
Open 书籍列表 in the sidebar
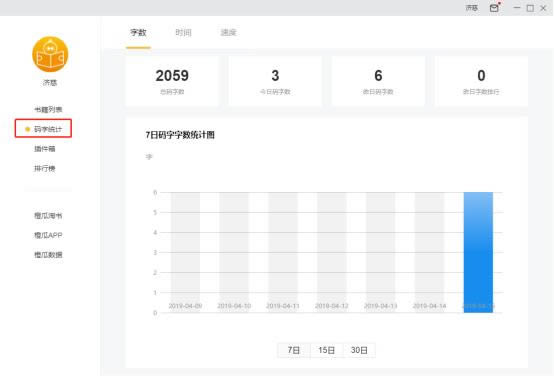coord(48,110)
